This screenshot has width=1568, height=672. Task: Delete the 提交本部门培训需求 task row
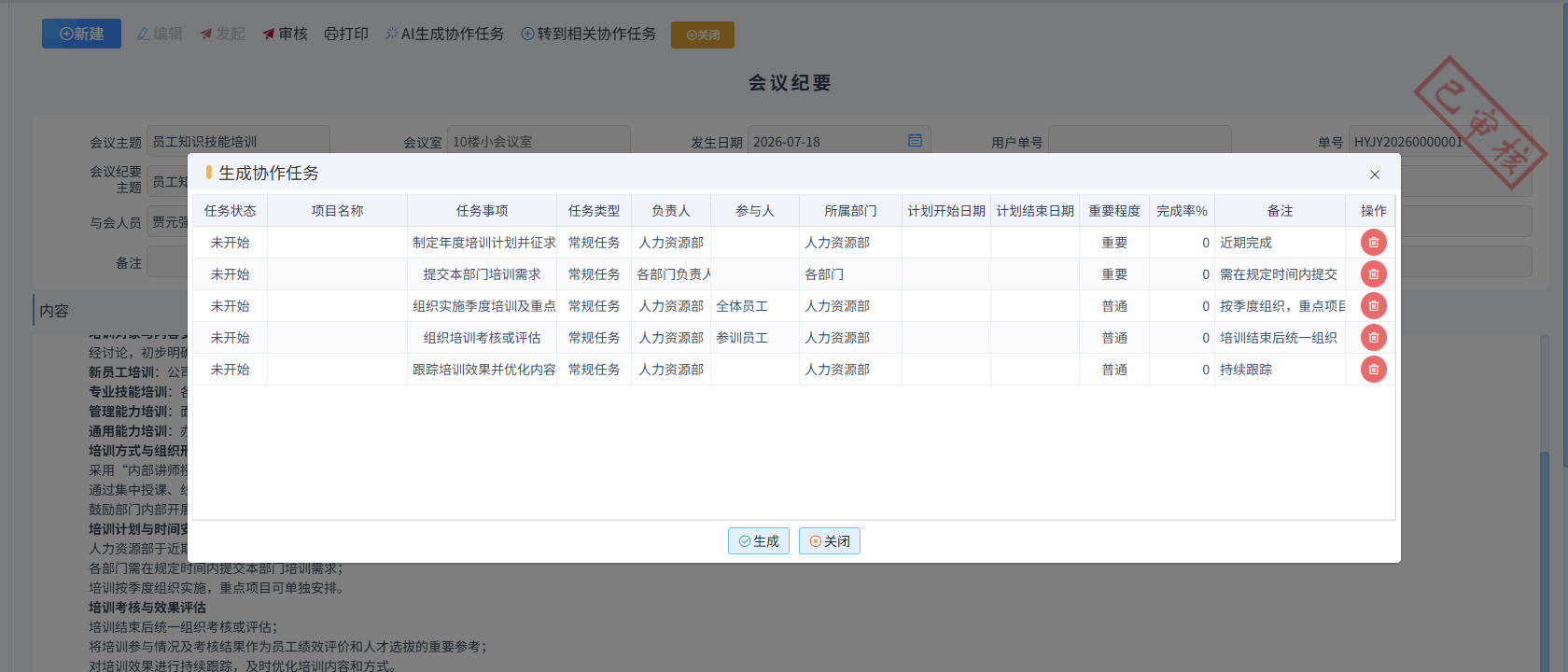[1373, 274]
